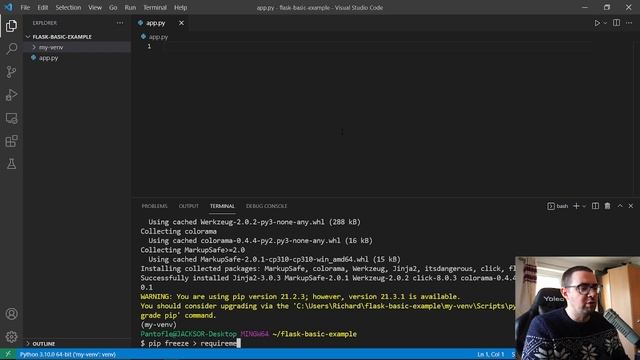Open the Testing flask view

tap(11, 164)
